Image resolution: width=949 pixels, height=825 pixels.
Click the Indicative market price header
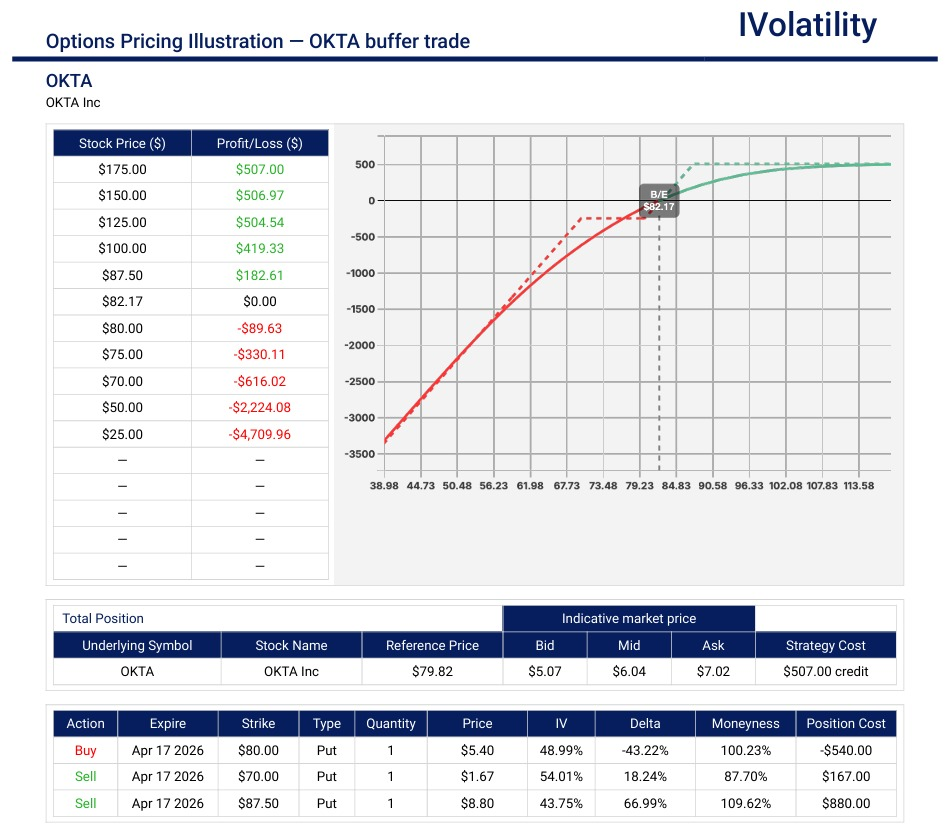click(x=628, y=618)
